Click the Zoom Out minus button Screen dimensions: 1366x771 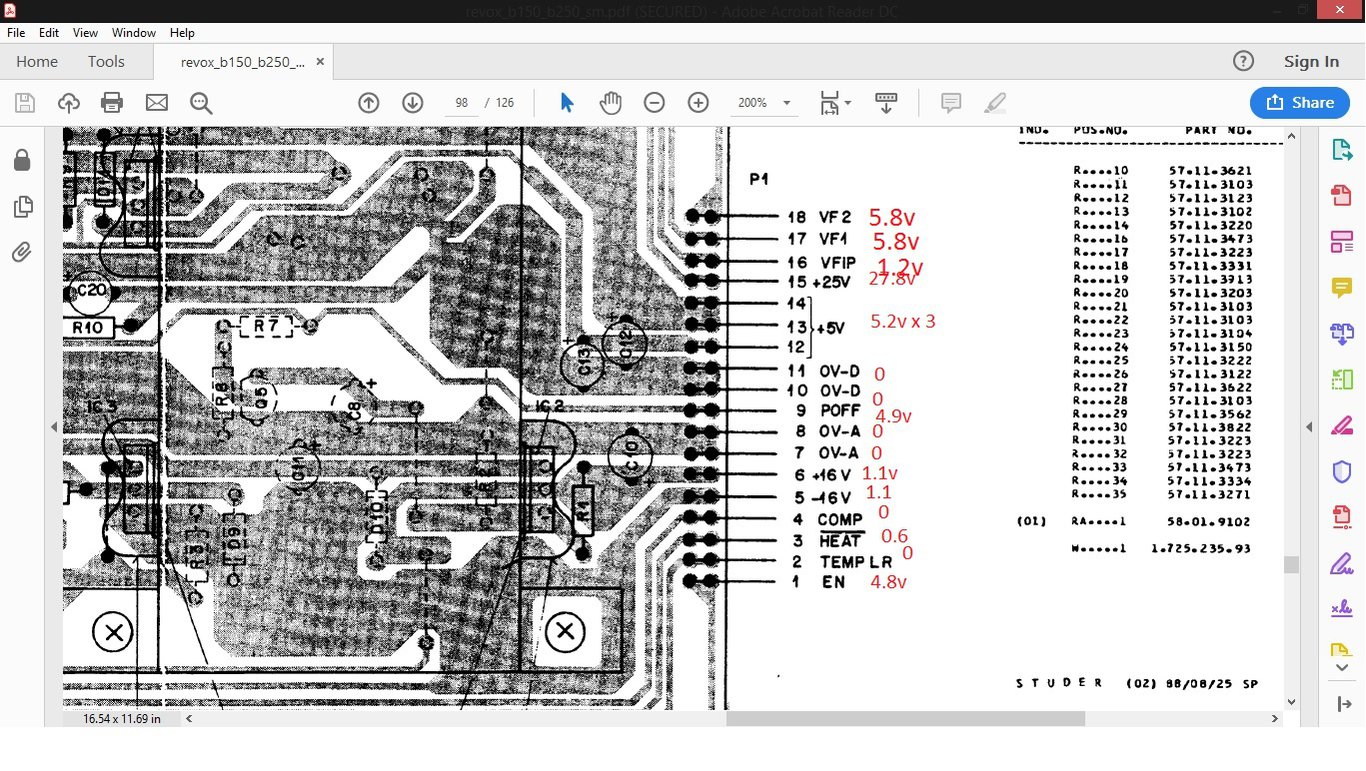(x=654, y=103)
